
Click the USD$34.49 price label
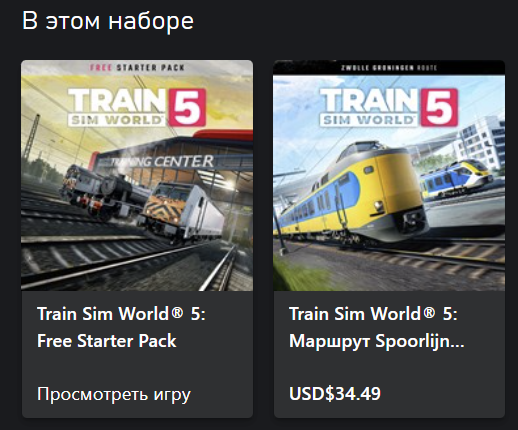click(335, 394)
